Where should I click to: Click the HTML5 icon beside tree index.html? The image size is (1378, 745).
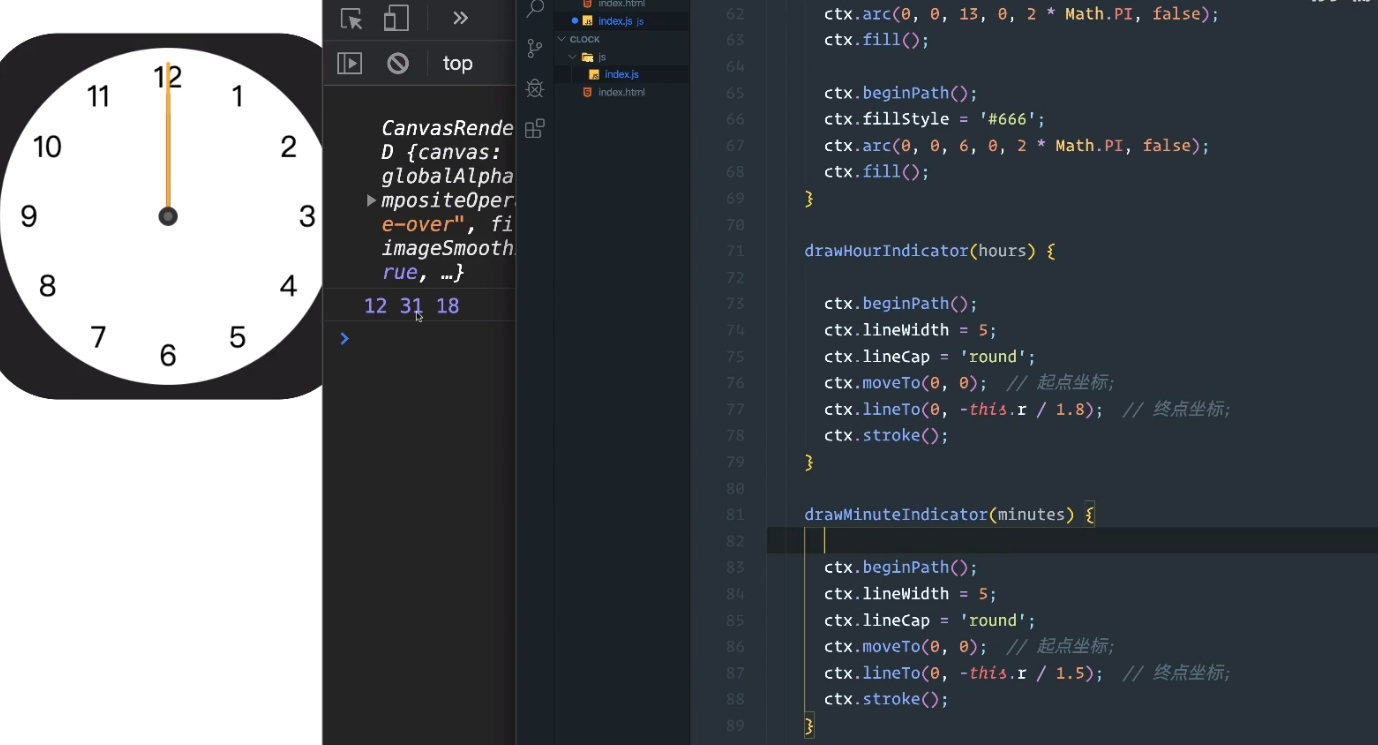(x=587, y=92)
